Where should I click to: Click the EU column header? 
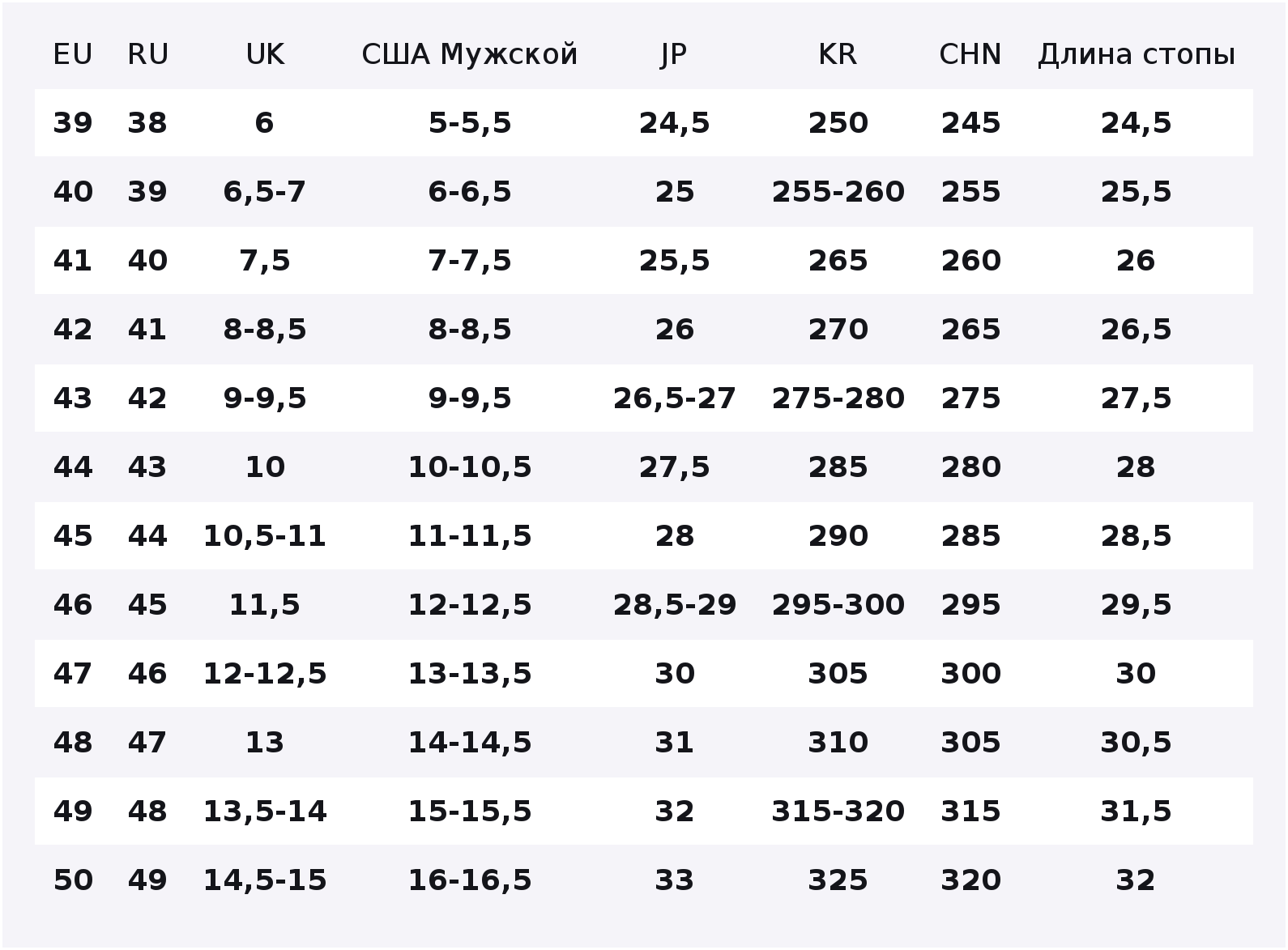(73, 54)
